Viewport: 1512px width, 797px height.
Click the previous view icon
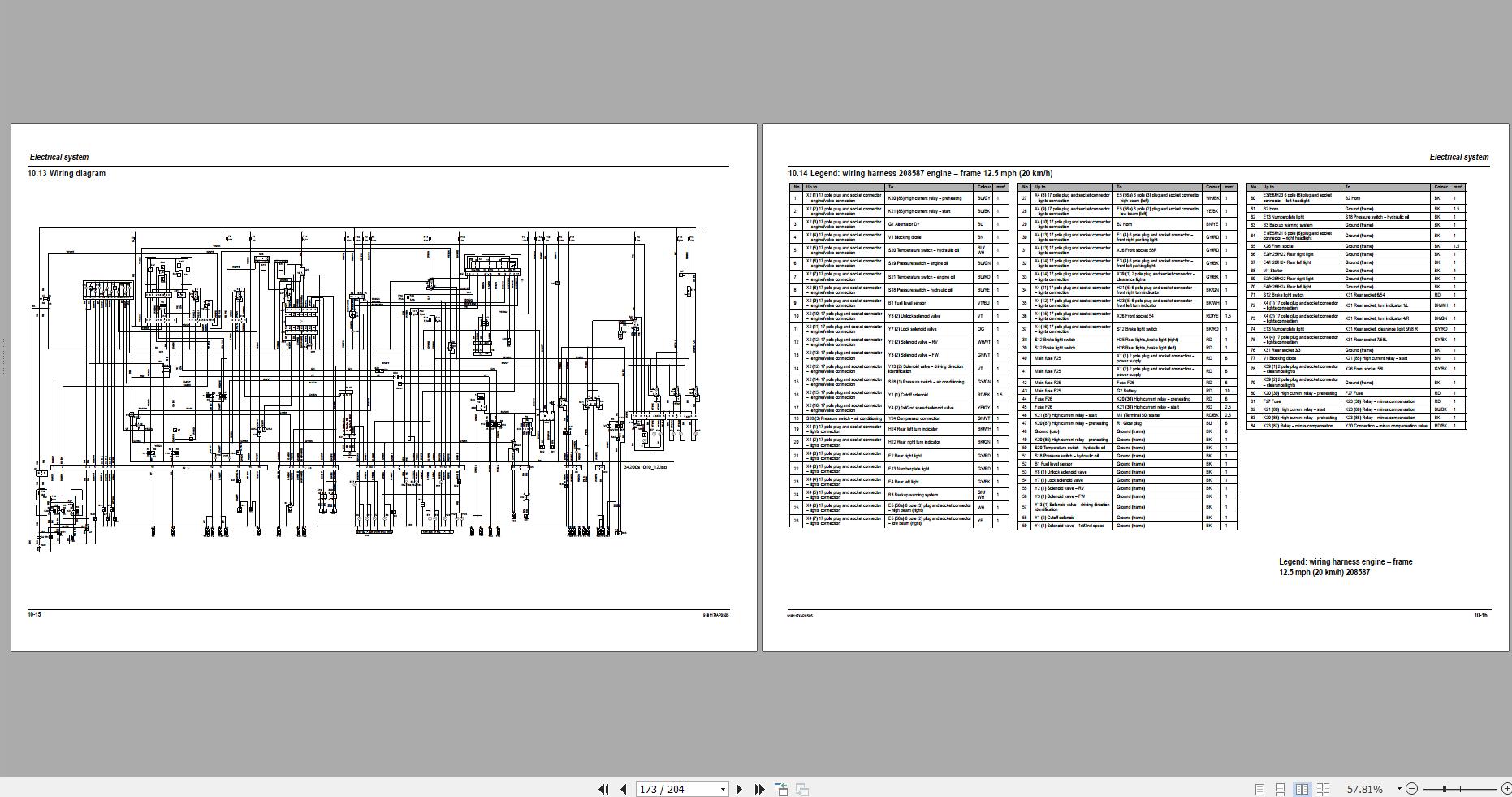coord(780,789)
